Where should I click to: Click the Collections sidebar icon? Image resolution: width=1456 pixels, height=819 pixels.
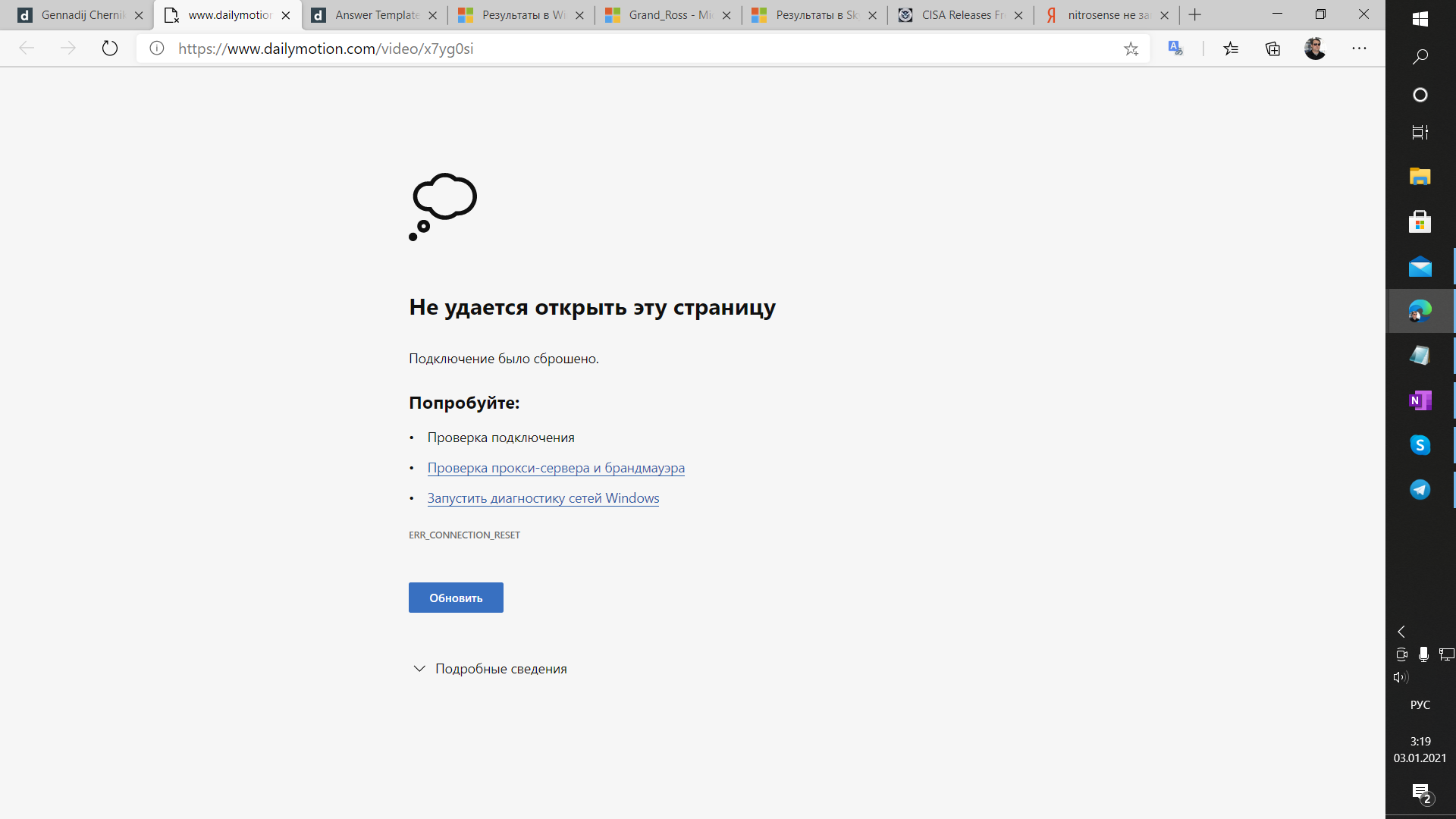tap(1273, 48)
